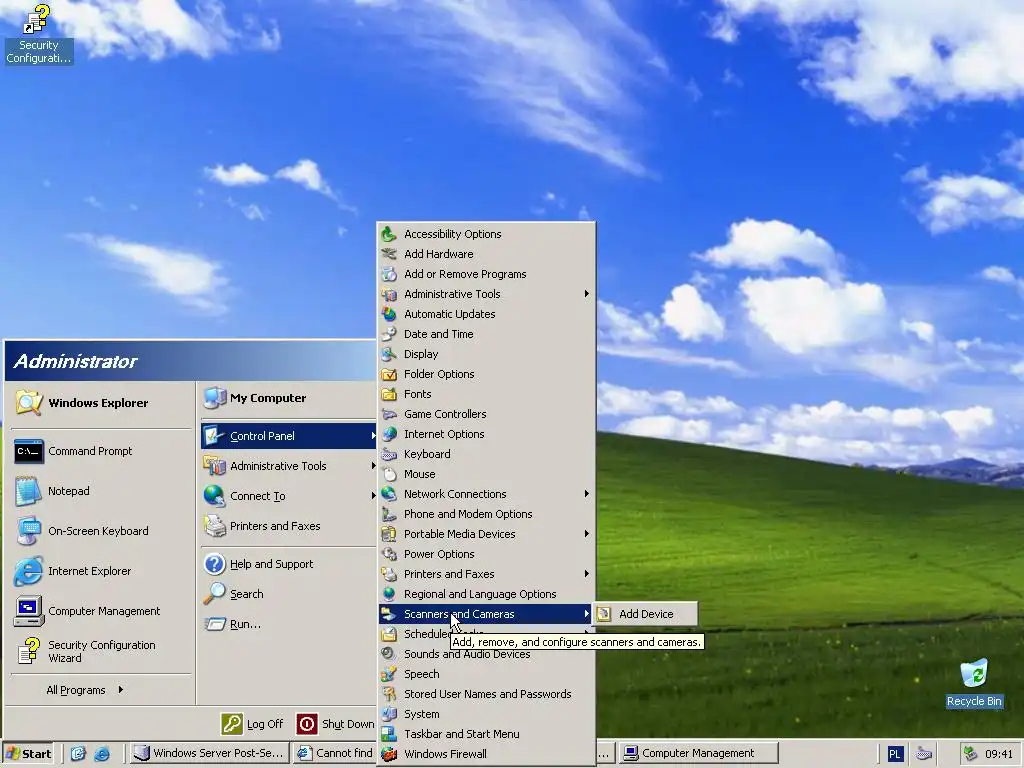The height and width of the screenshot is (768, 1024).
Task: Click the Display icon in Control Panel list
Action: [x=389, y=354]
